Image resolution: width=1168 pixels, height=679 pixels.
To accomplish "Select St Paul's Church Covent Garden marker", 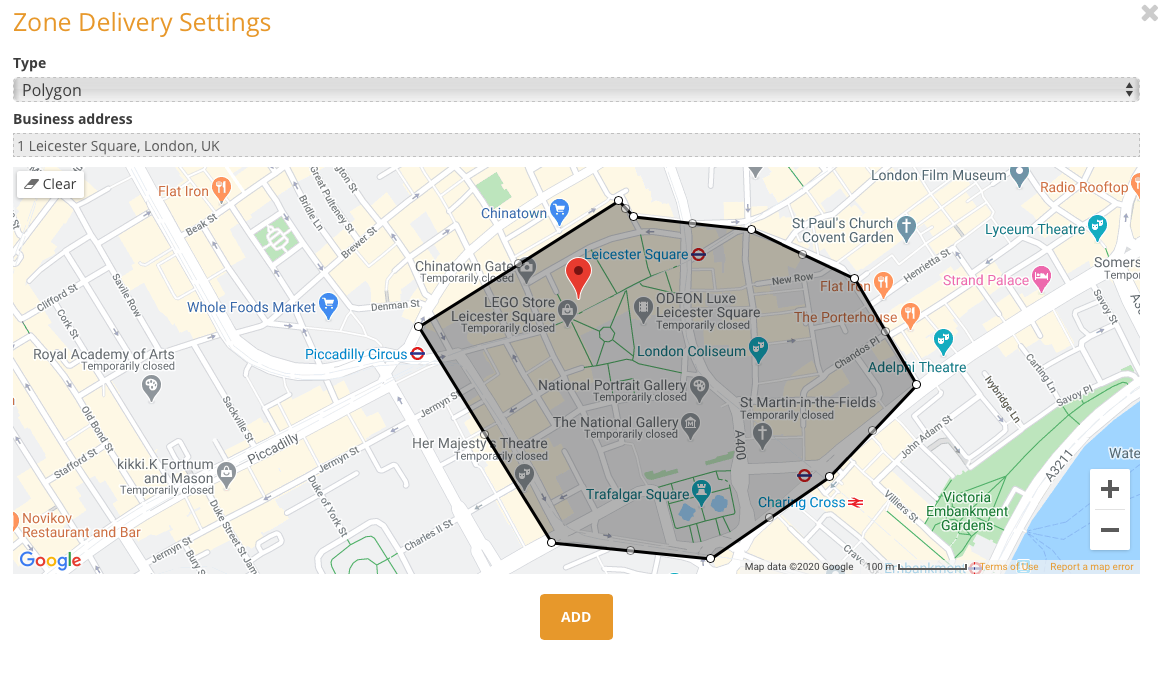I will tap(906, 227).
